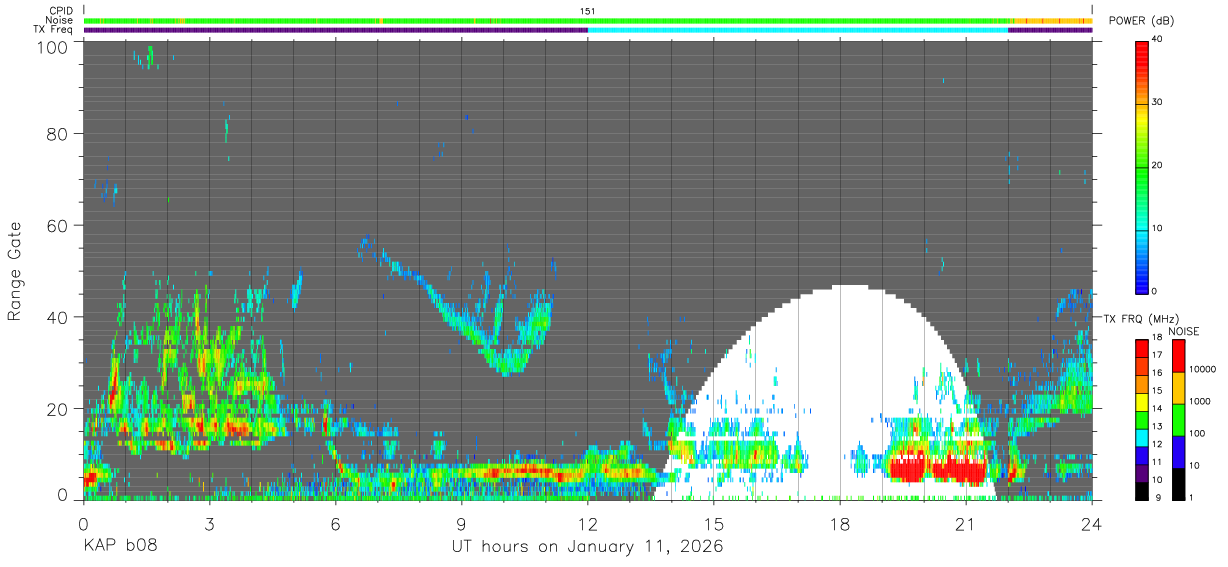Viewport: 1228px width, 567px height.
Task: Click the "TX Freq" row label above the plot
Action: click(x=54, y=29)
